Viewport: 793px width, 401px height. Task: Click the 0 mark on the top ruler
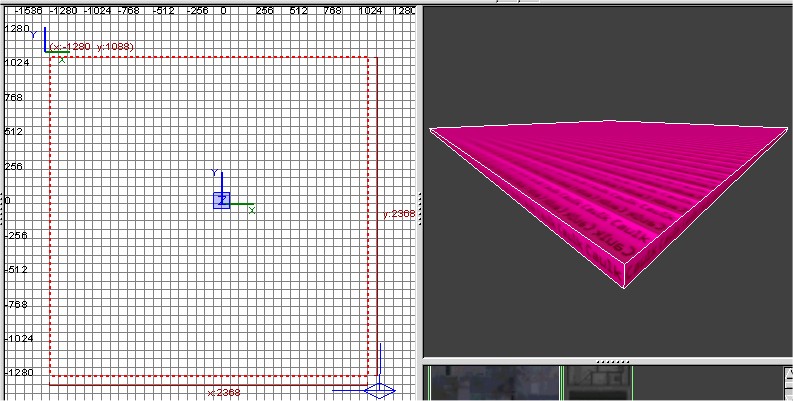pyautogui.click(x=222, y=10)
